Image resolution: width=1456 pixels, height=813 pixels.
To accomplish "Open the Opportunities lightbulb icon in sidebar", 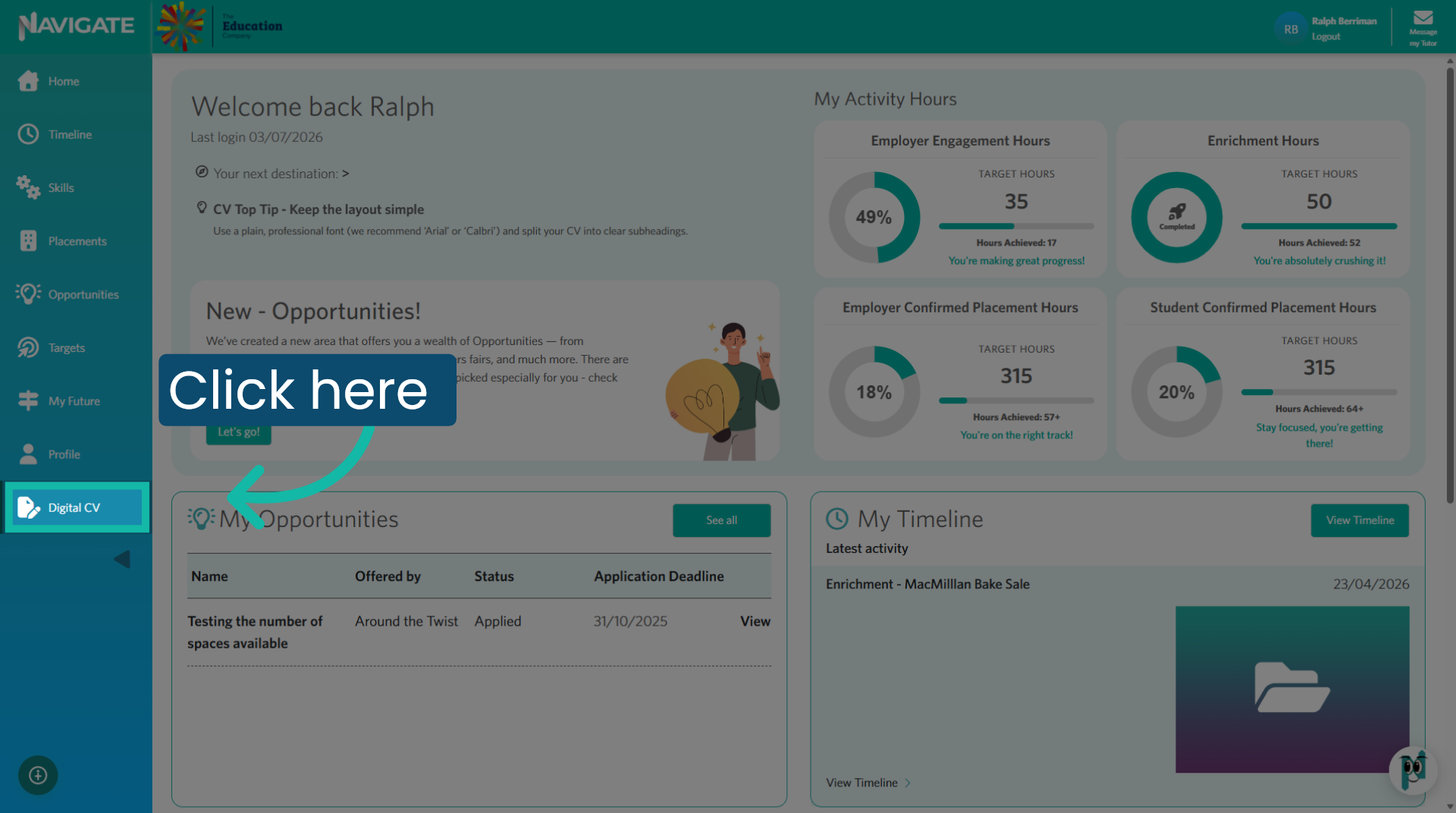I will point(28,294).
